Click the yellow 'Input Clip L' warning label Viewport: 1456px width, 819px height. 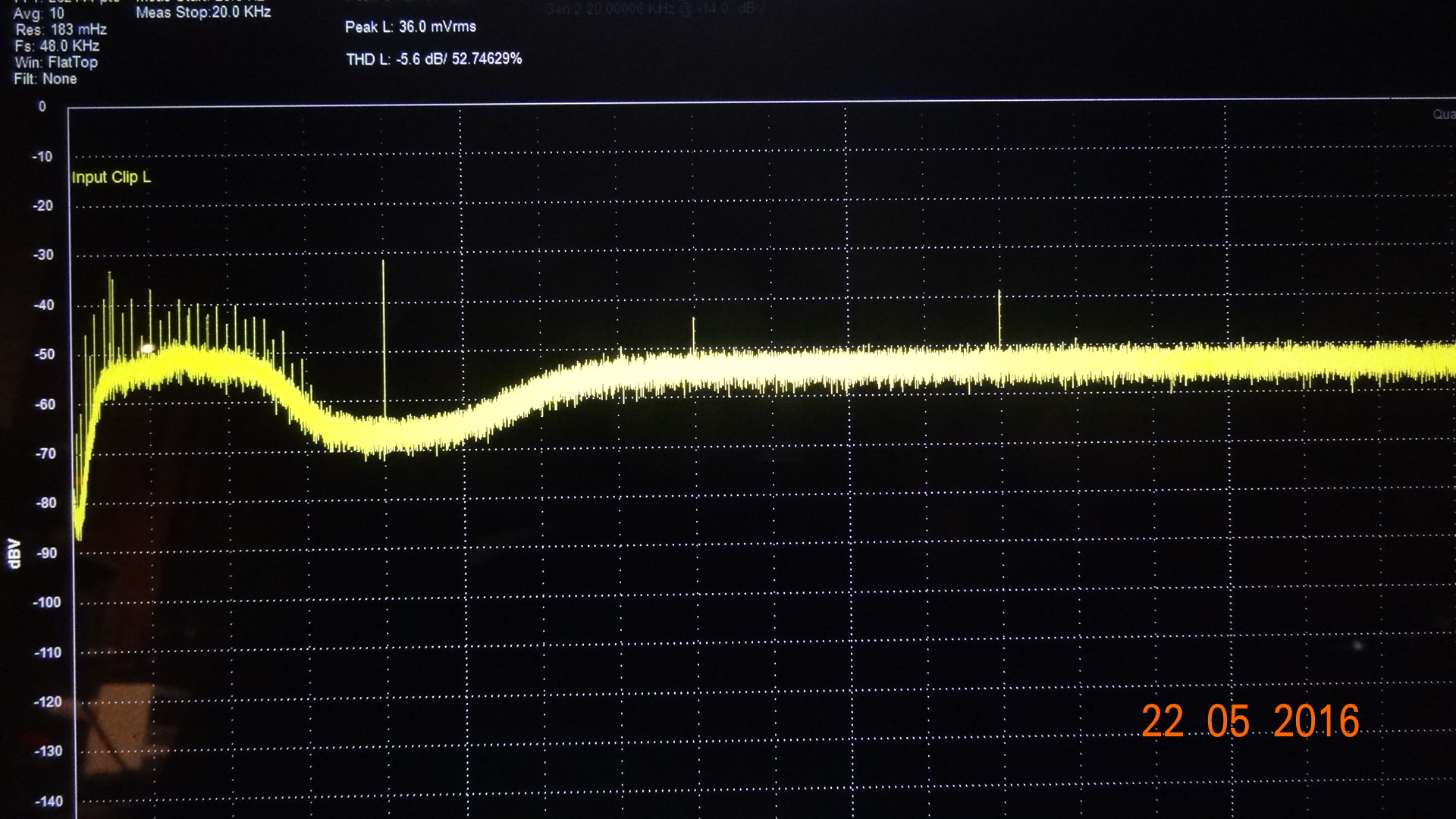(x=111, y=177)
